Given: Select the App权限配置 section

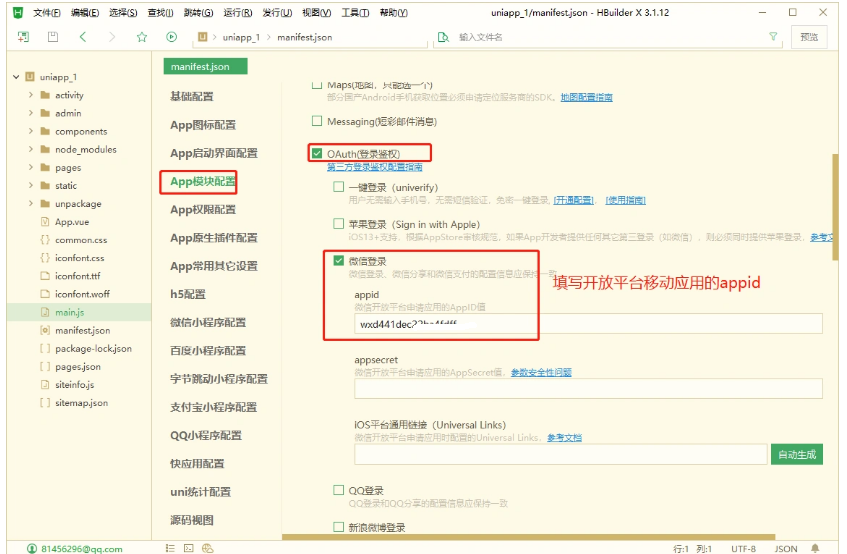Looking at the screenshot, I should 203,210.
